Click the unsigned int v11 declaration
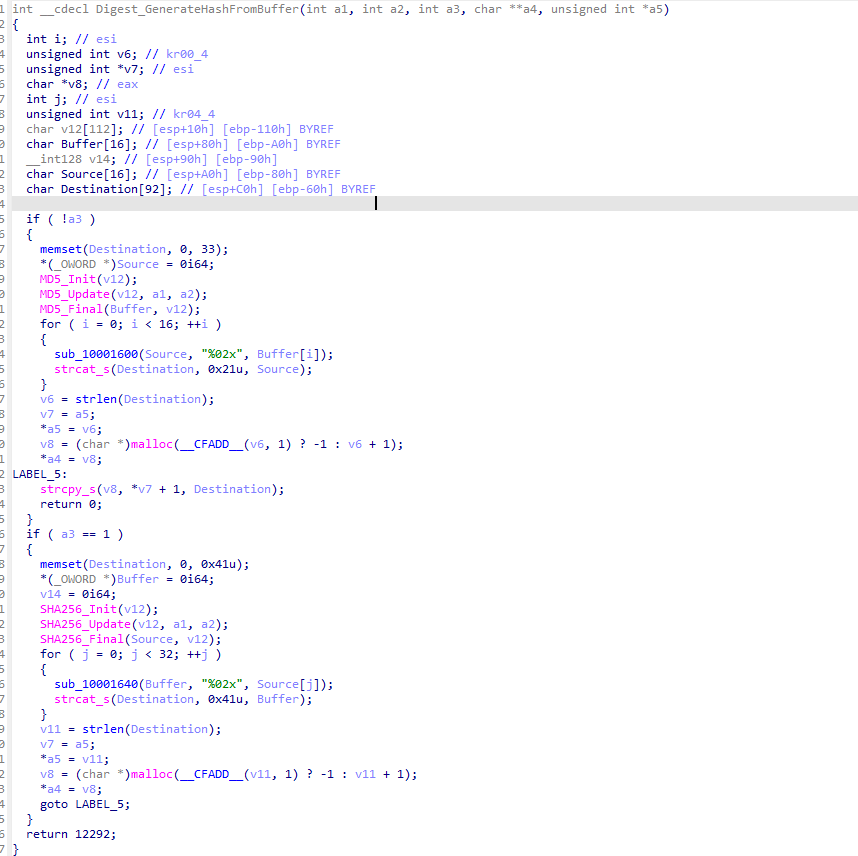The height and width of the screenshot is (856, 858). 85,114
